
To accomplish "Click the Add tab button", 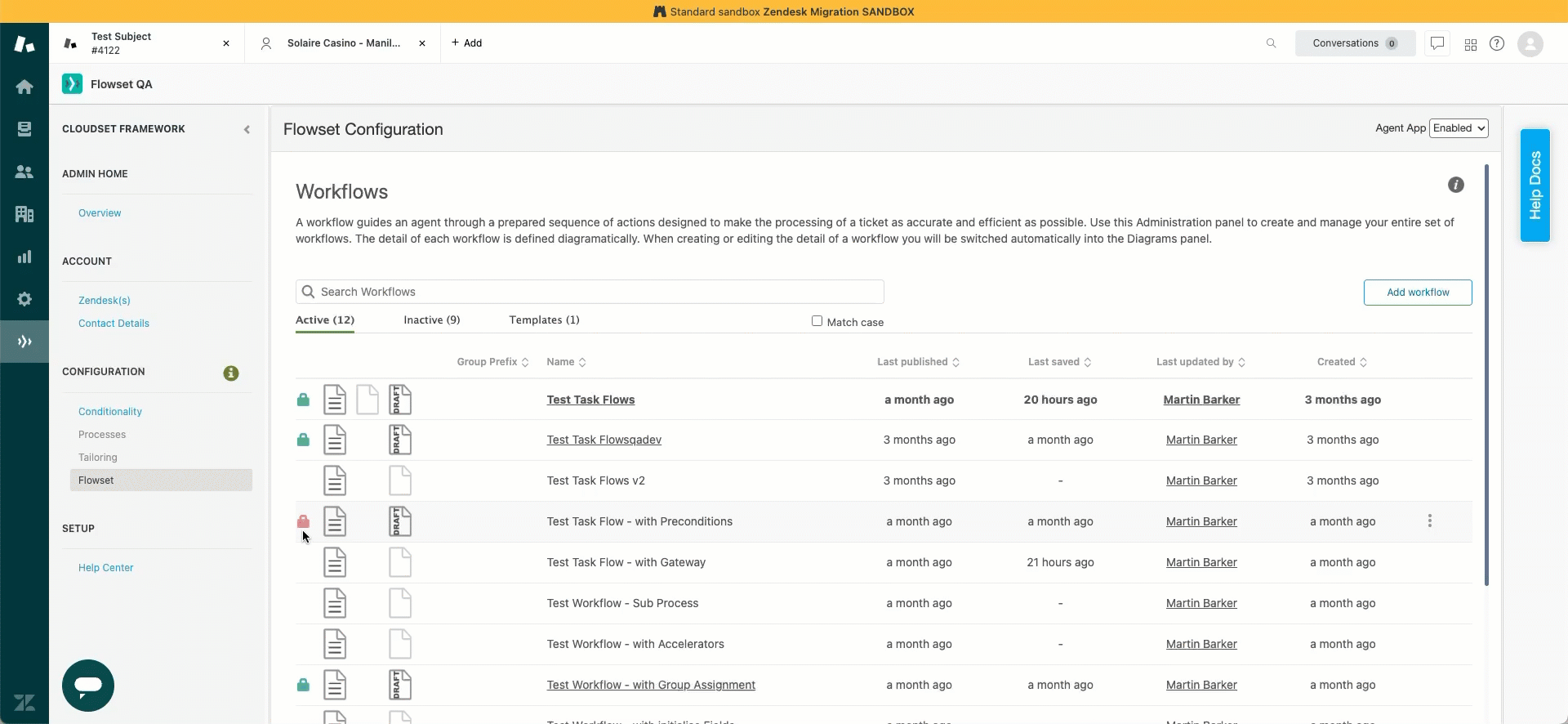I will click(467, 43).
